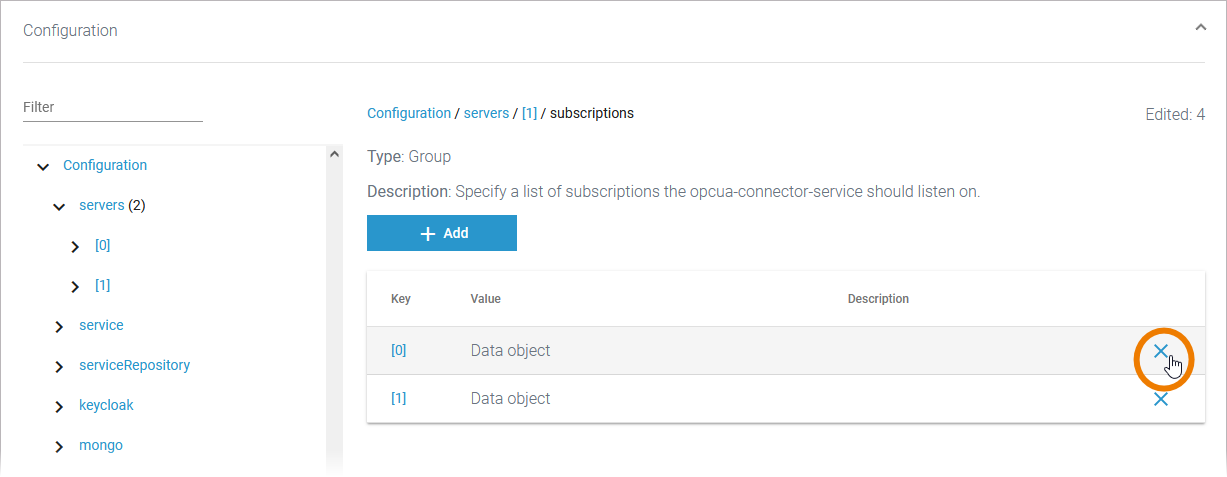Collapse the Configuration tree node

pyautogui.click(x=43, y=166)
